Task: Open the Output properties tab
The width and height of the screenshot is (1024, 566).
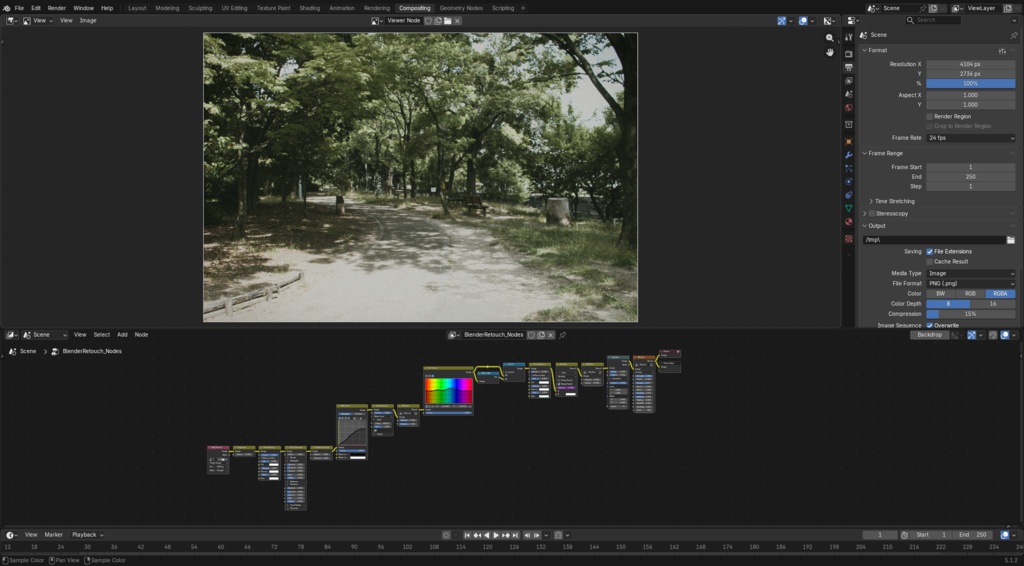Action: pos(848,67)
